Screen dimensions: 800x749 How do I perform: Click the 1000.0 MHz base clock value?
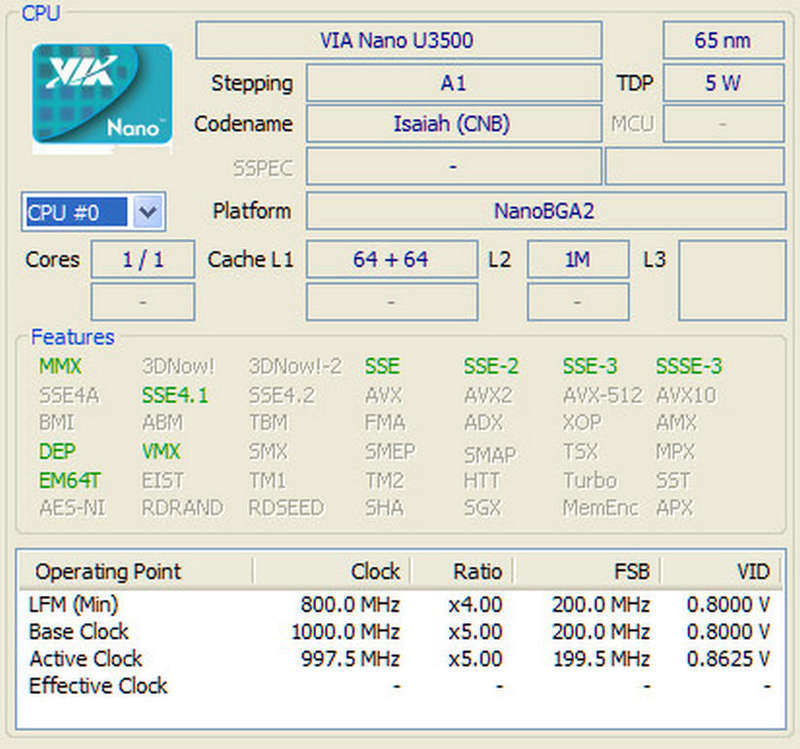pyautogui.click(x=345, y=632)
